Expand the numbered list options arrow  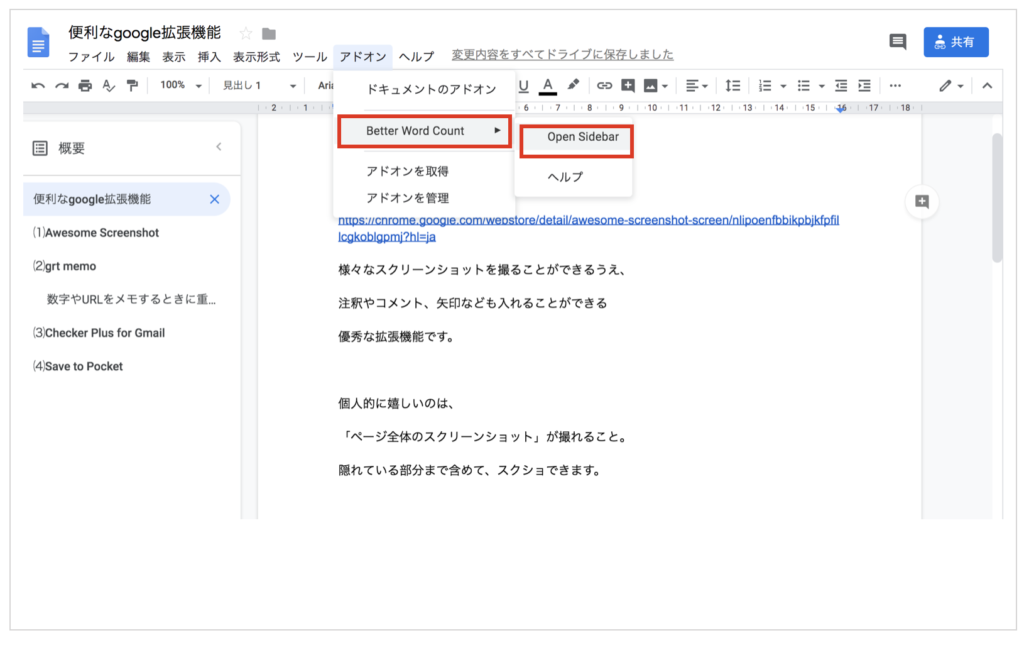coord(783,86)
